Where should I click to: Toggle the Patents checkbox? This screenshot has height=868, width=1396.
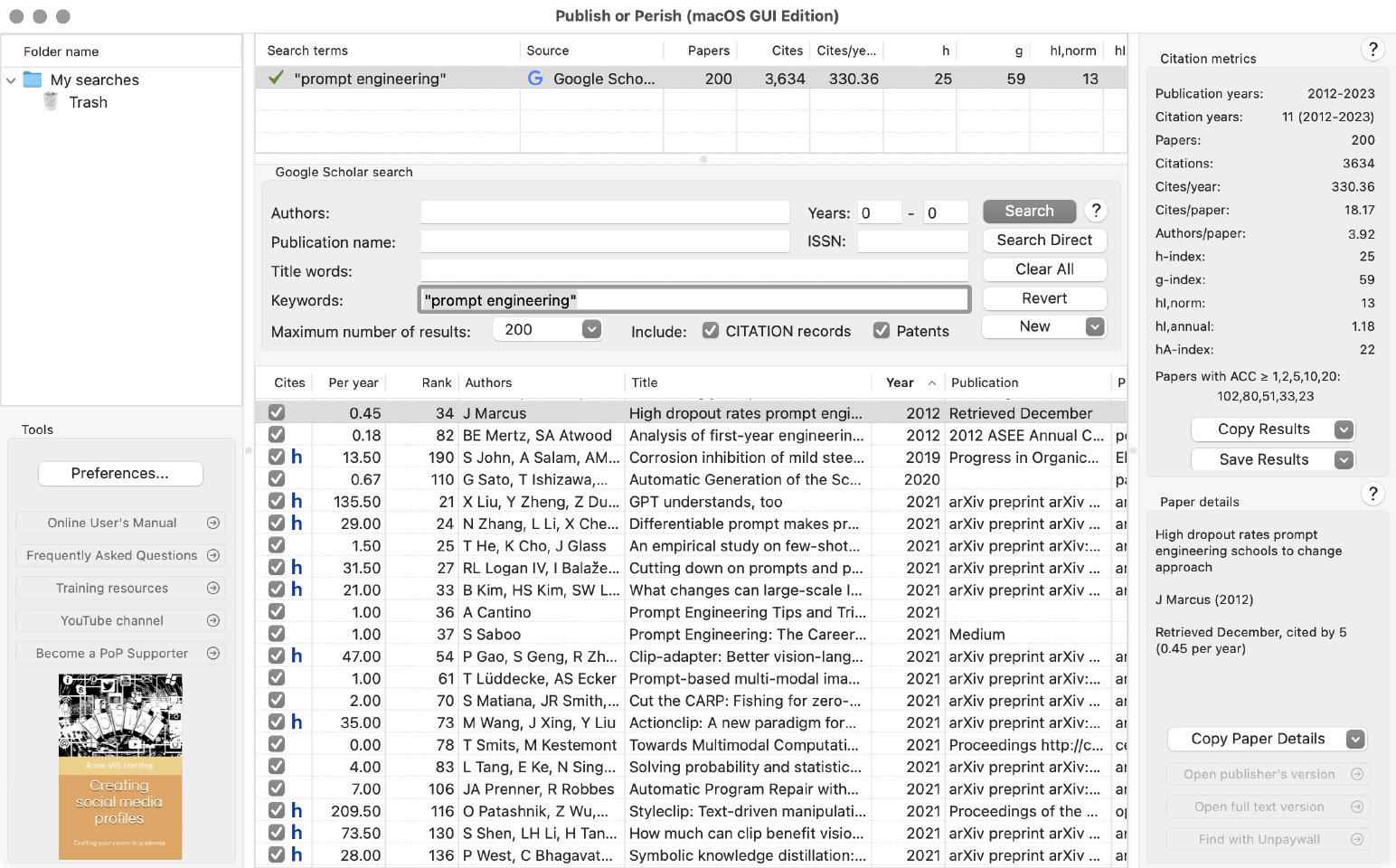[882, 331]
